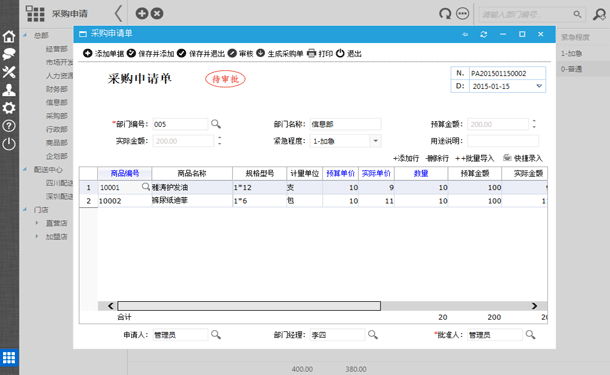Click the top bar plus circle icon
610x375 pixels.
[142, 14]
